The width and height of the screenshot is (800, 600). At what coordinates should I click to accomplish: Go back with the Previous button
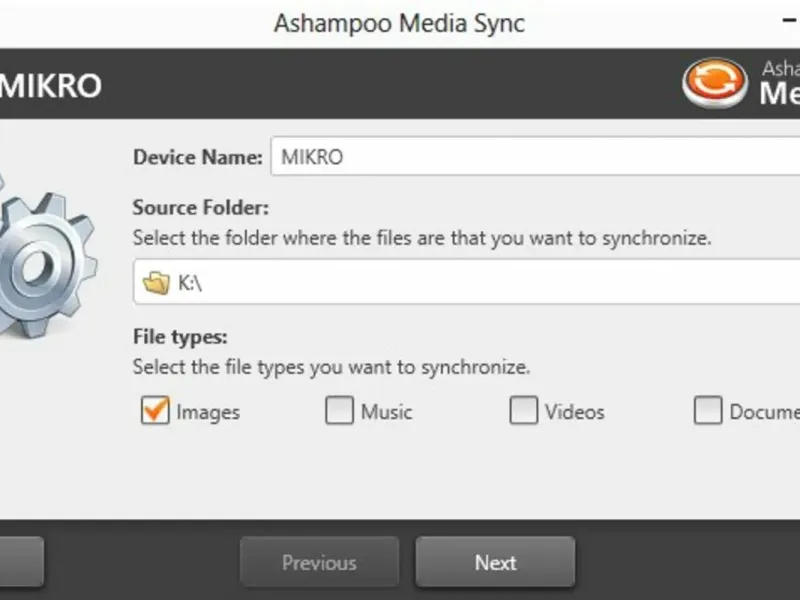[x=319, y=563]
